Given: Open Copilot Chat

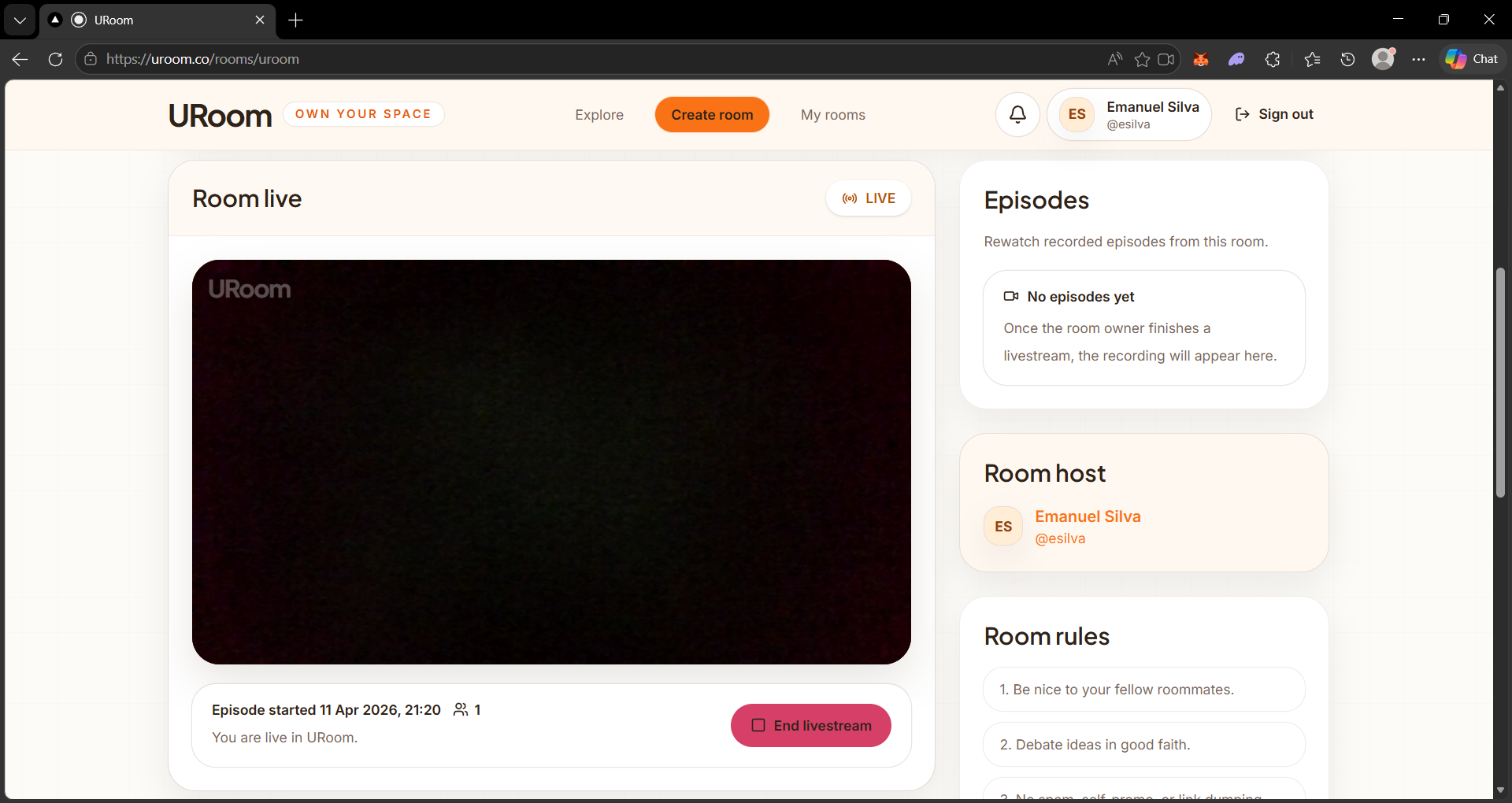Looking at the screenshot, I should pos(1472,58).
